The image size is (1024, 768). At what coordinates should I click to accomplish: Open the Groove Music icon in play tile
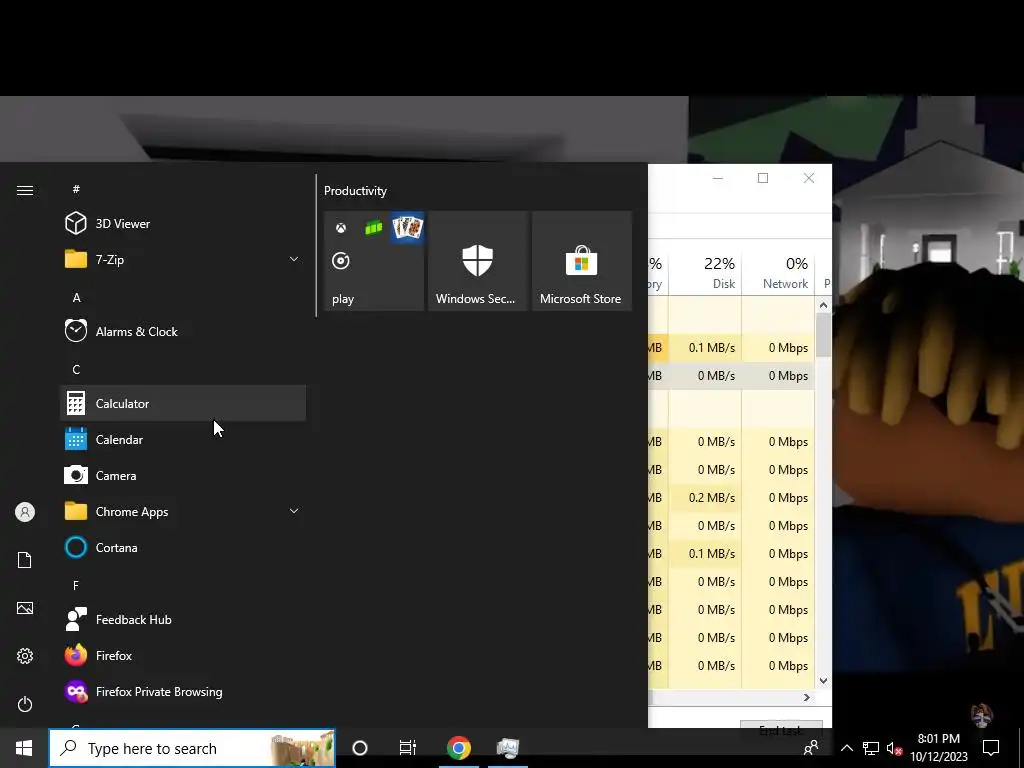point(341,261)
